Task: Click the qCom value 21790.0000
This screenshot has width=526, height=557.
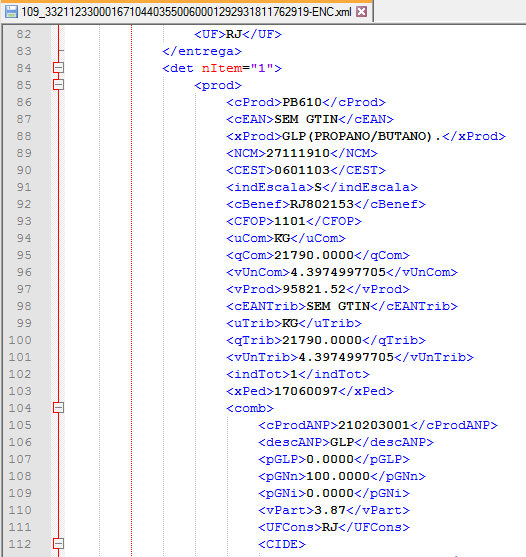Action: [314, 255]
